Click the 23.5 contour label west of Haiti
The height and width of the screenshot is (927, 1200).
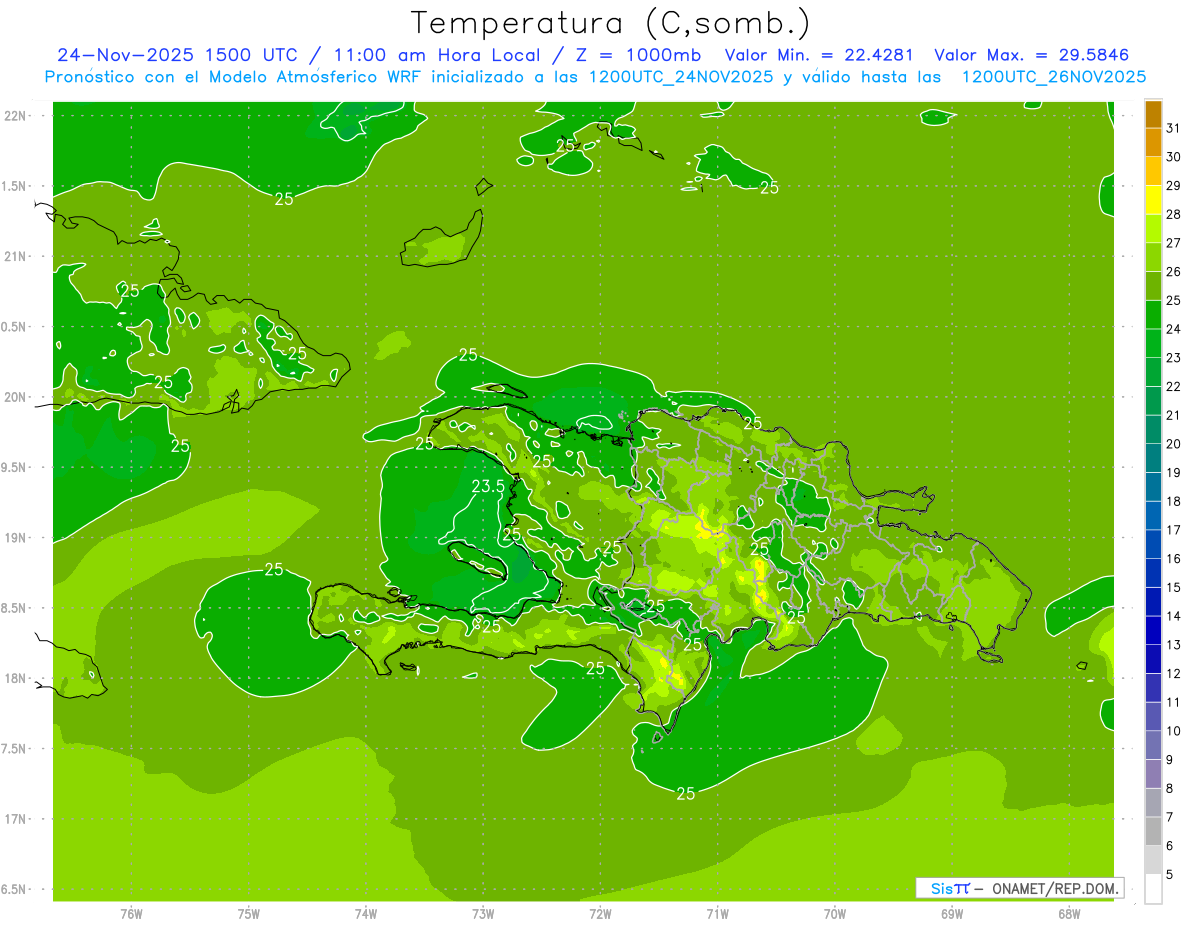487,486
